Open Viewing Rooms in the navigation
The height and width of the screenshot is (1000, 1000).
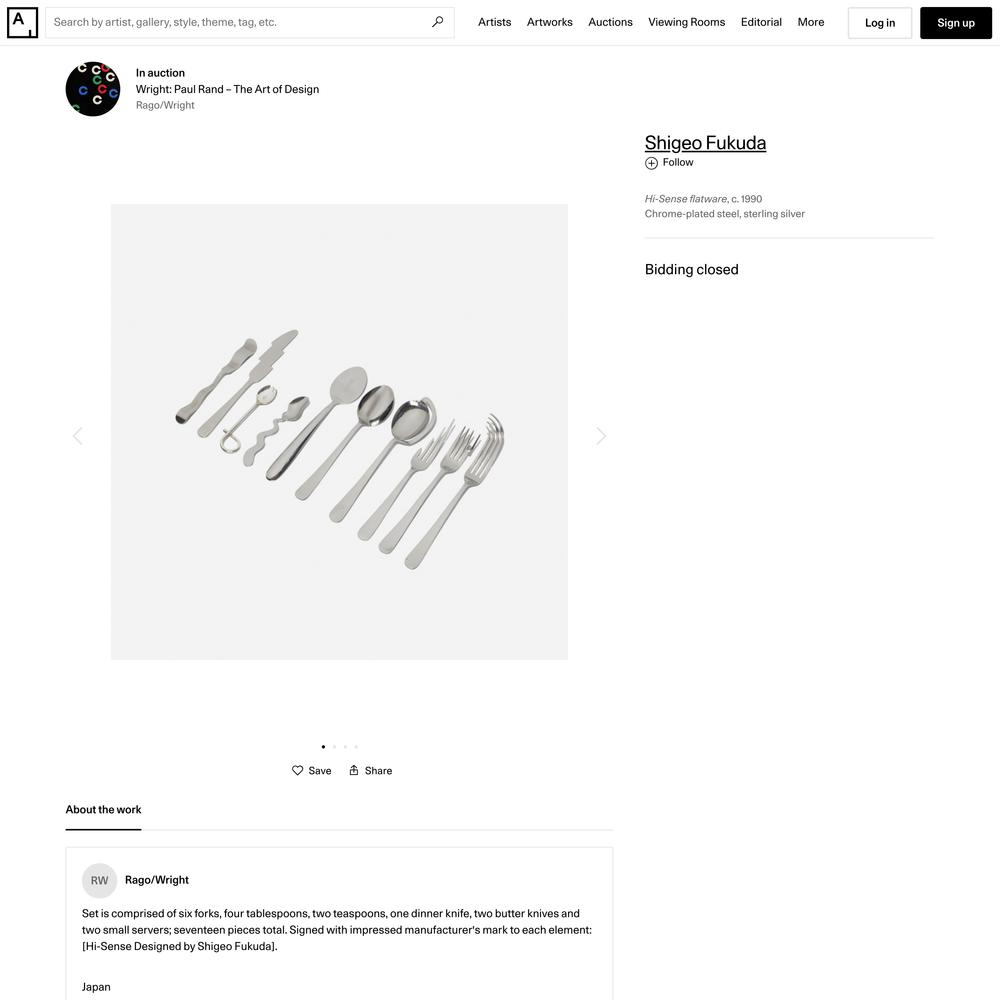pyautogui.click(x=686, y=22)
